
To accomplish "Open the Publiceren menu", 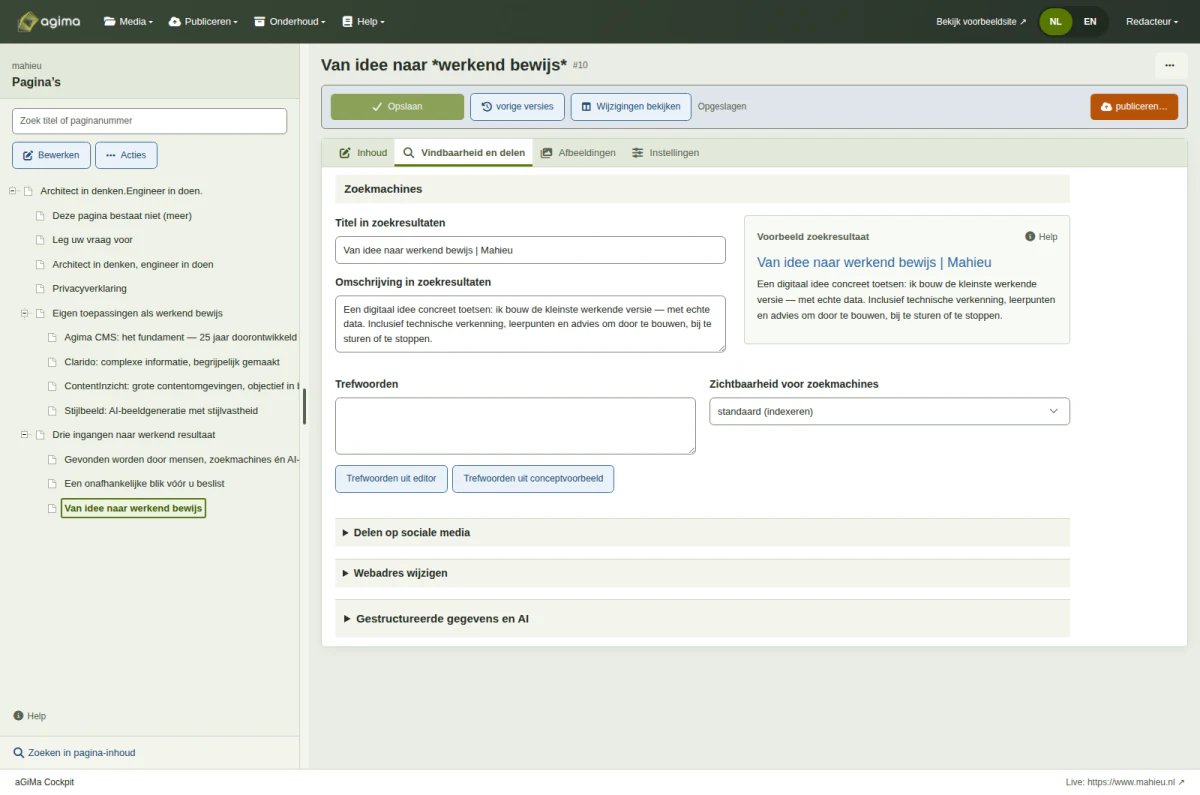I will (x=203, y=21).
